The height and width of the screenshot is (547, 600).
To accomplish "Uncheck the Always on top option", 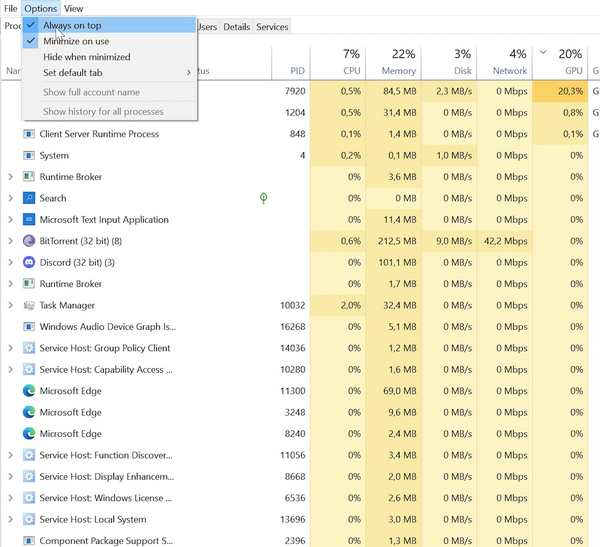I will [72, 25].
